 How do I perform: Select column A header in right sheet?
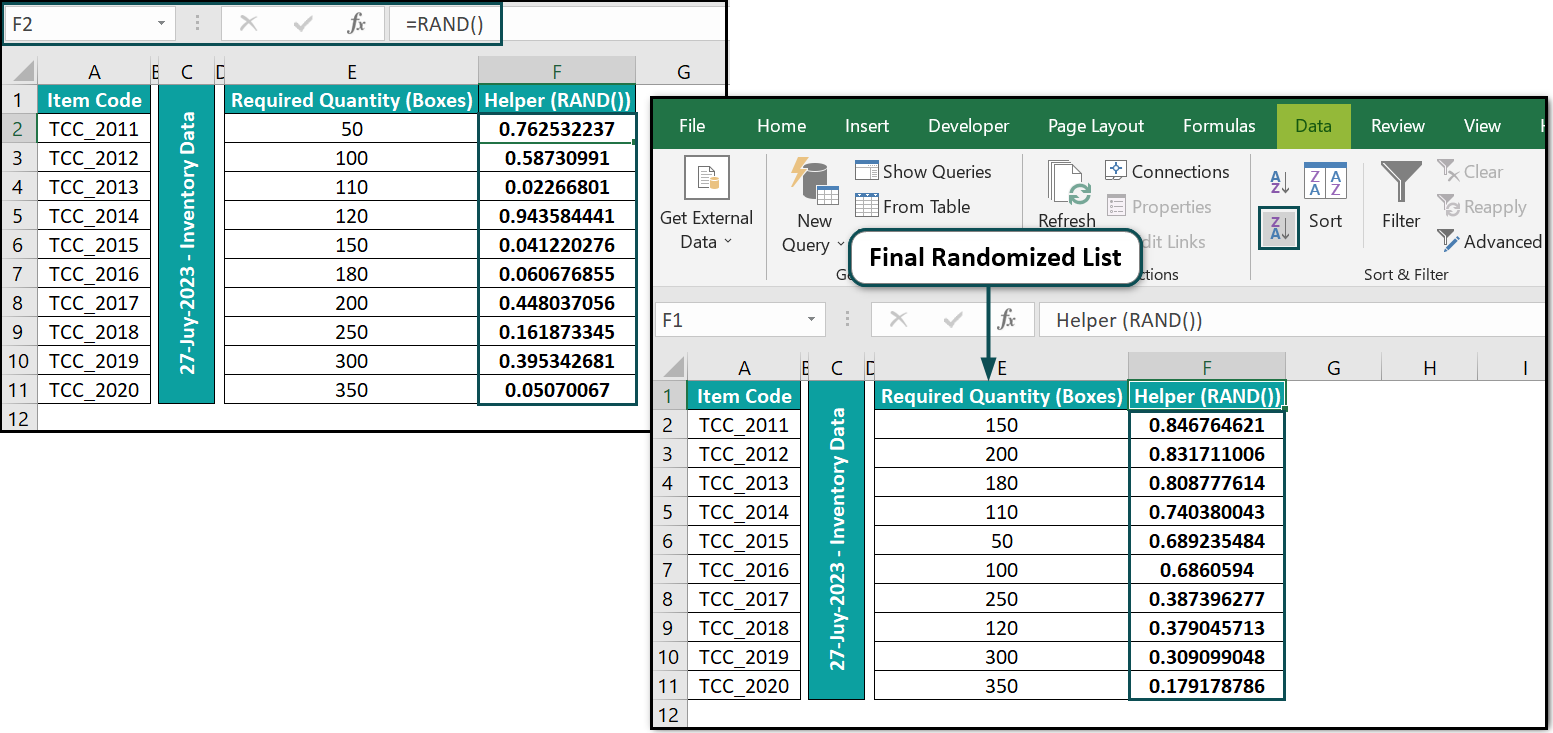click(744, 367)
